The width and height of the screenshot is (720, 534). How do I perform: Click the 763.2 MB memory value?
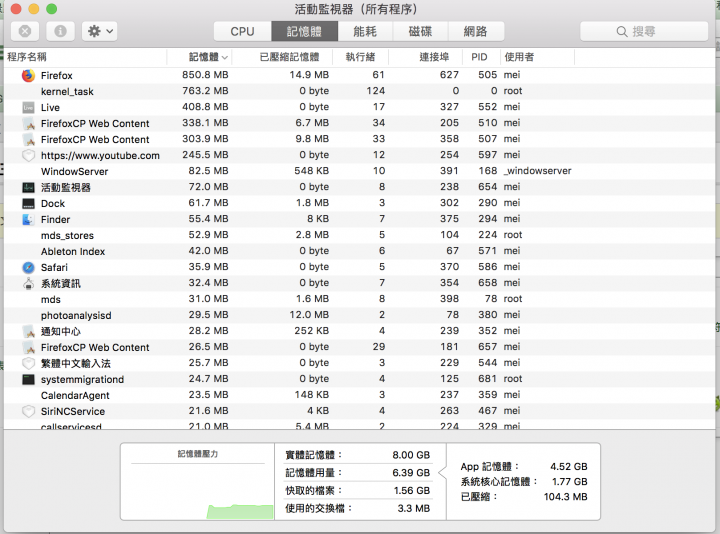tap(205, 91)
